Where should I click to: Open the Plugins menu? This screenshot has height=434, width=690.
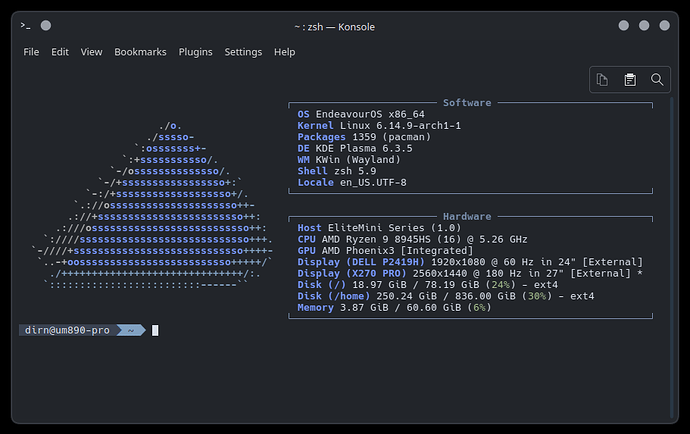pyautogui.click(x=195, y=52)
